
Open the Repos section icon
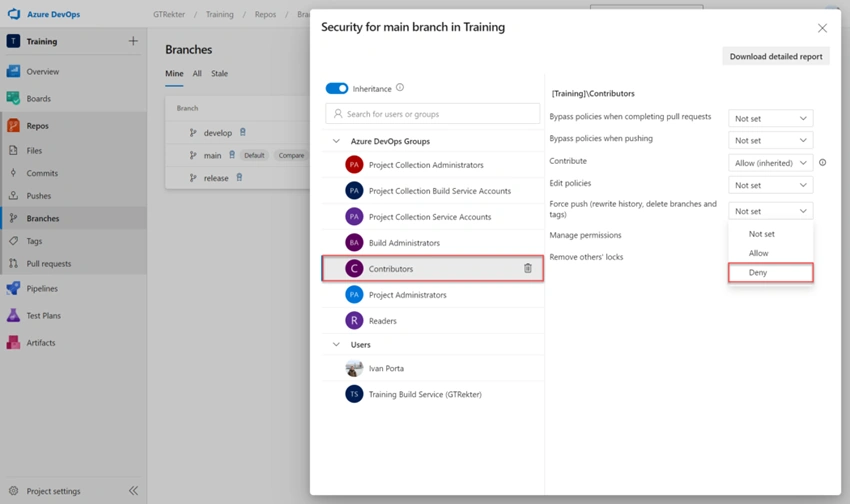[14, 125]
